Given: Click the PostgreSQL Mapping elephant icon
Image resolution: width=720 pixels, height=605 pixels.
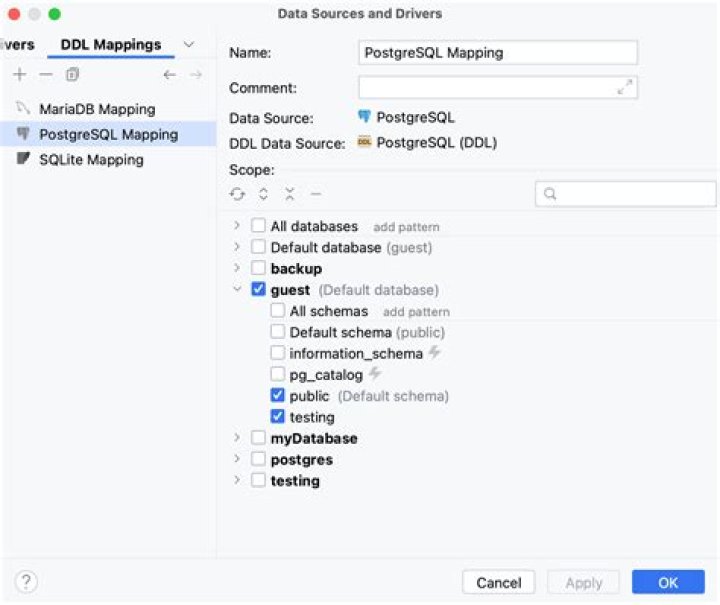Looking at the screenshot, I should coord(22,134).
